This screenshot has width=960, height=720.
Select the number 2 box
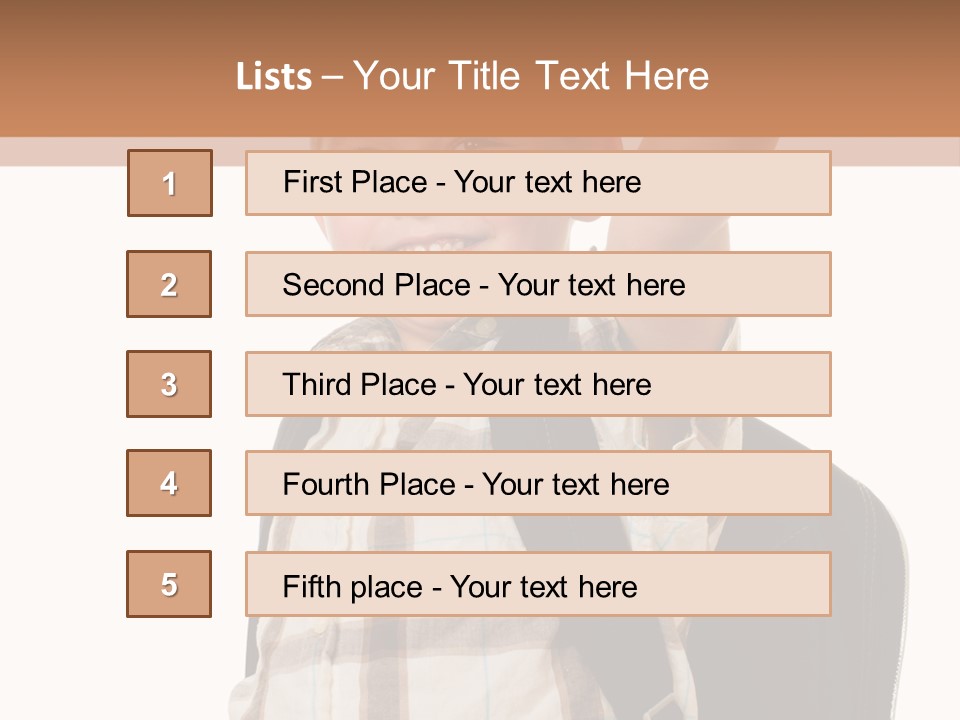[x=169, y=284]
